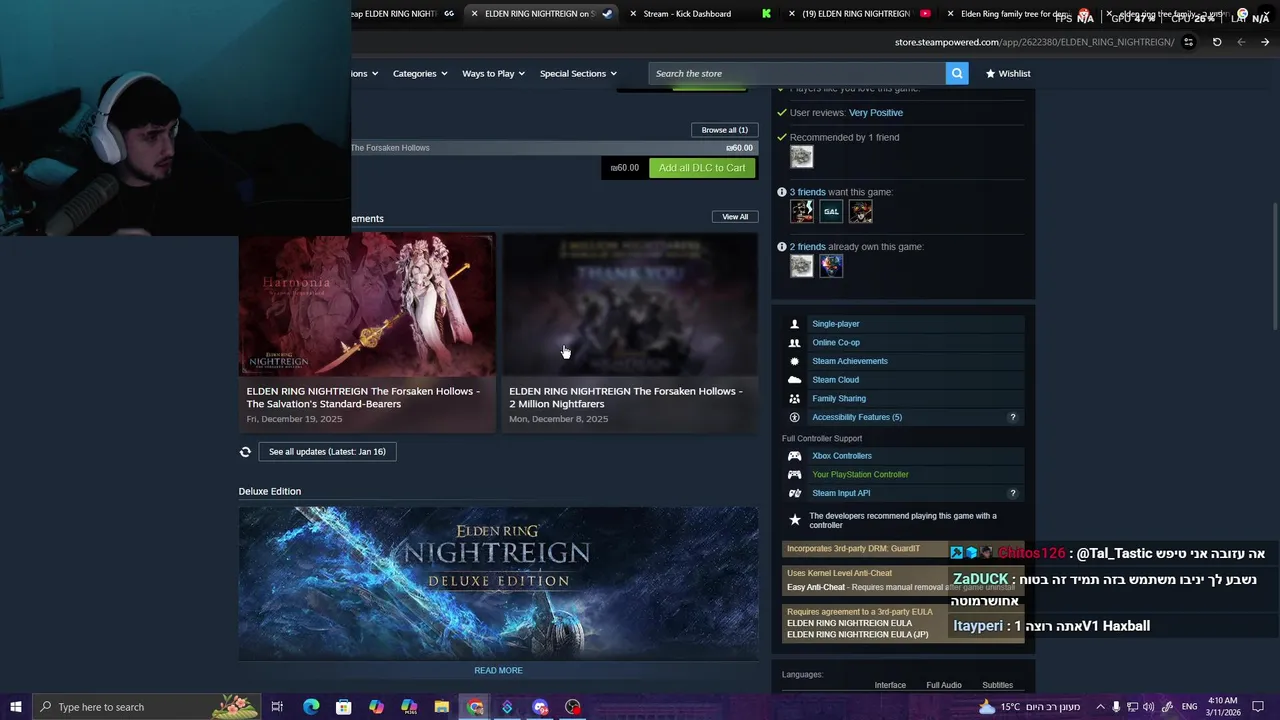Open the Very Positive user reviews link

(x=875, y=113)
